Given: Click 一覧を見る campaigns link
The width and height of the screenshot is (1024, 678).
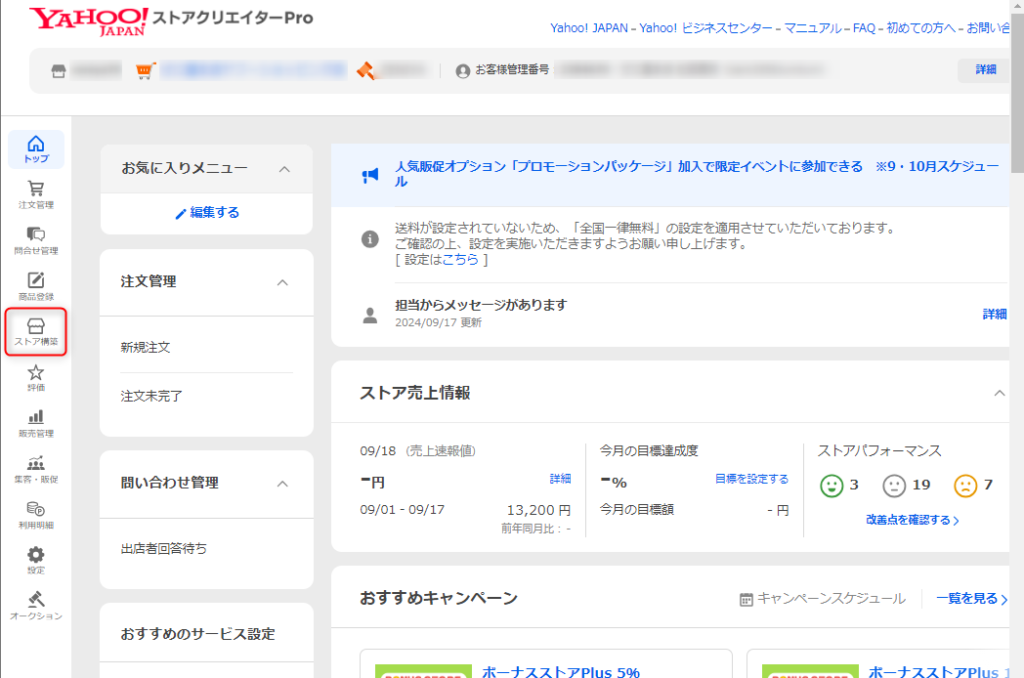Looking at the screenshot, I should click(x=972, y=599).
